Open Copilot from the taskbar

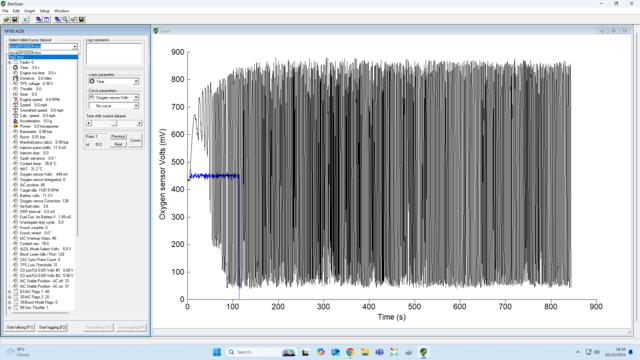click(x=321, y=352)
